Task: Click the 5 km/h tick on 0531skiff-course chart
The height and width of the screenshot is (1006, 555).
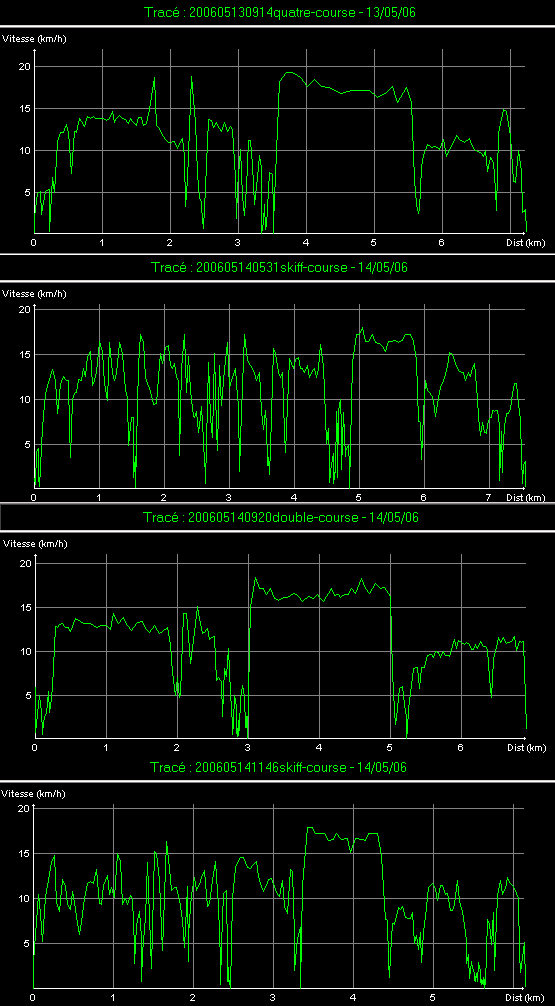Action: 26,444
